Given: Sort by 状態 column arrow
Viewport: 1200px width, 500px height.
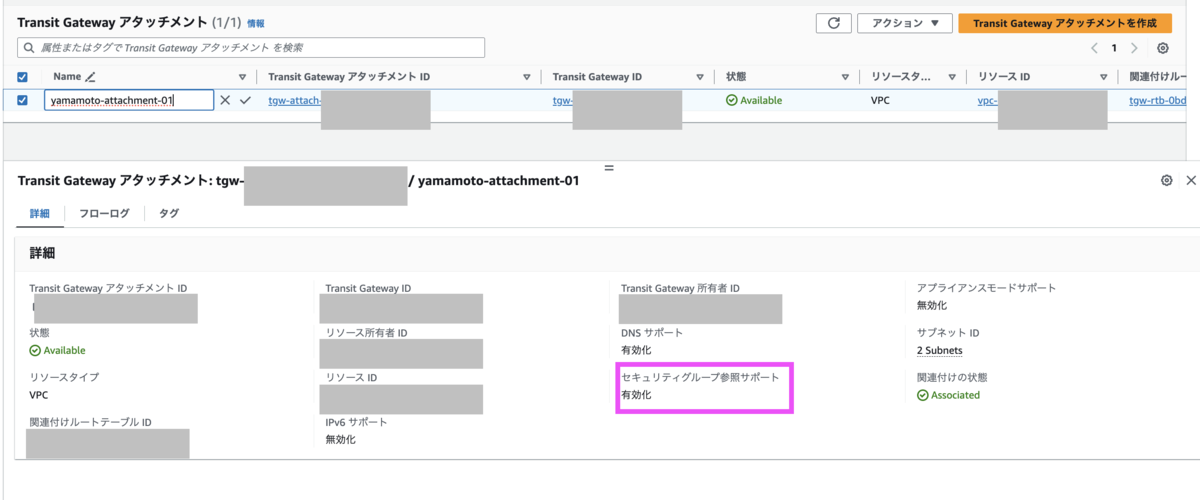Looking at the screenshot, I should 846,77.
